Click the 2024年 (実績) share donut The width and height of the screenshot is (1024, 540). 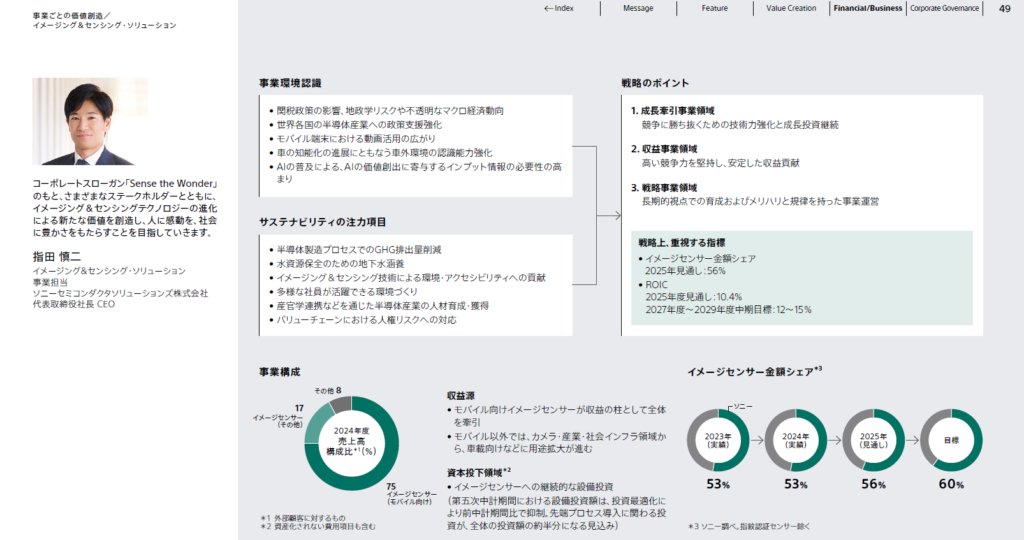pyautogui.click(x=796, y=441)
